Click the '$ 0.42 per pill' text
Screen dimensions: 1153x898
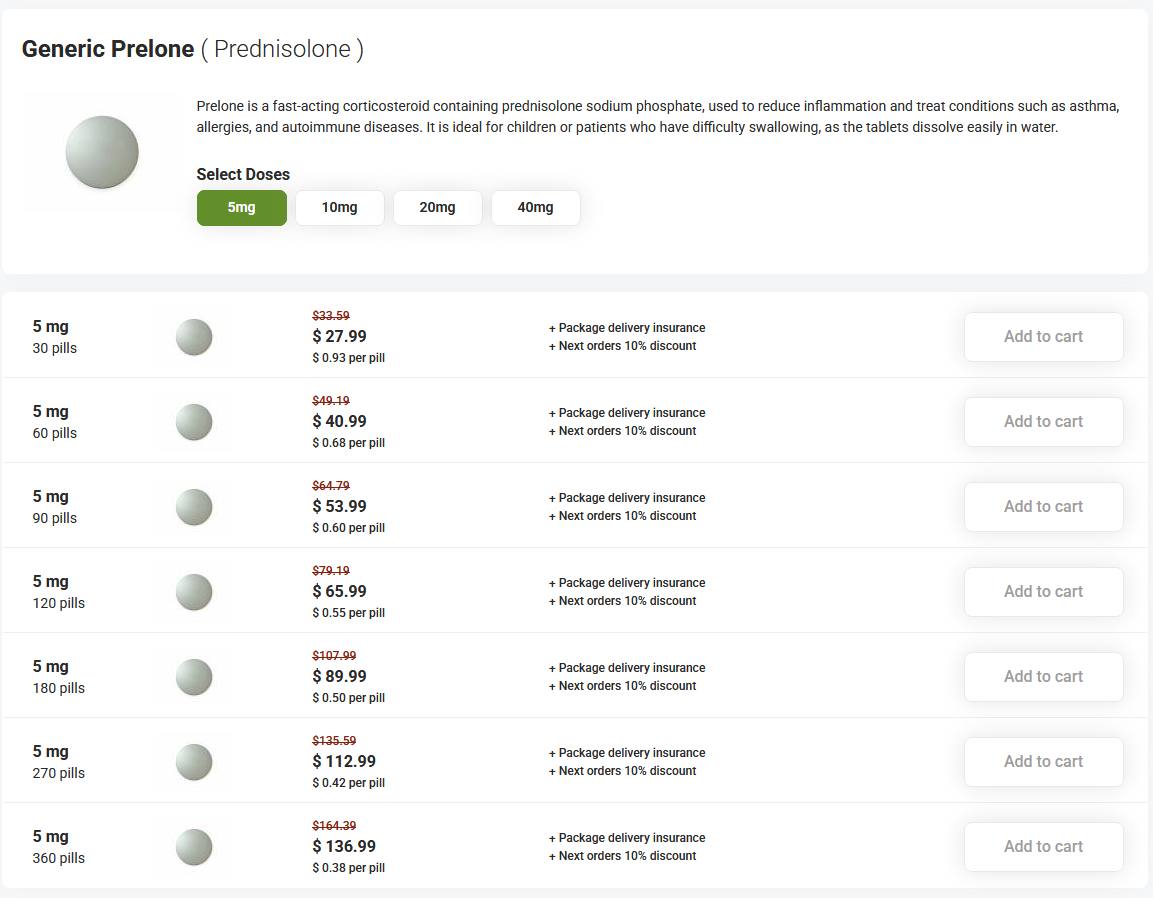coord(349,783)
